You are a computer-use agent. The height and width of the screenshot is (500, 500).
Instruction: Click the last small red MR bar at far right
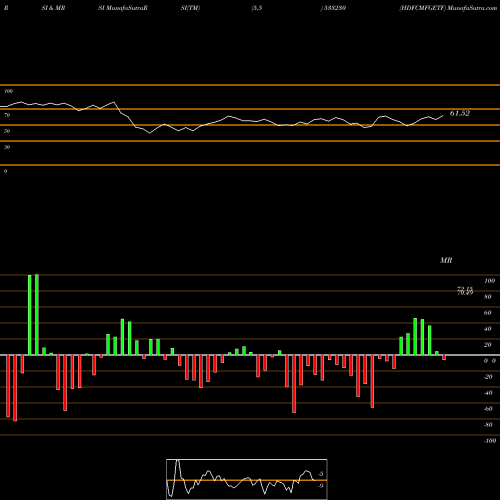click(x=444, y=357)
